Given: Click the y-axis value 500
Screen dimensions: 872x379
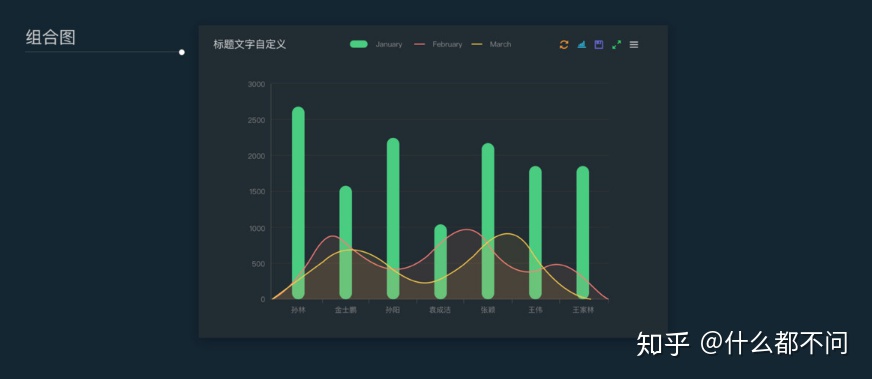Looking at the screenshot, I should (259, 263).
